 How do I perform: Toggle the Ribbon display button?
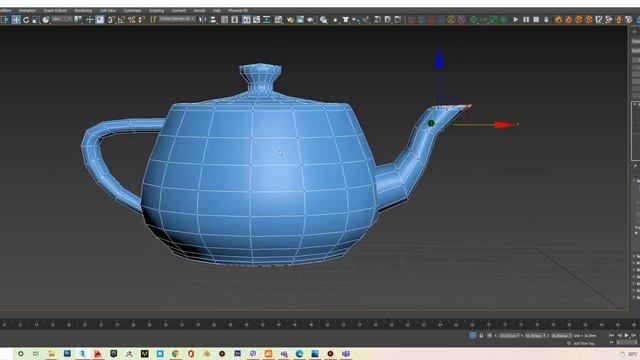point(246,20)
